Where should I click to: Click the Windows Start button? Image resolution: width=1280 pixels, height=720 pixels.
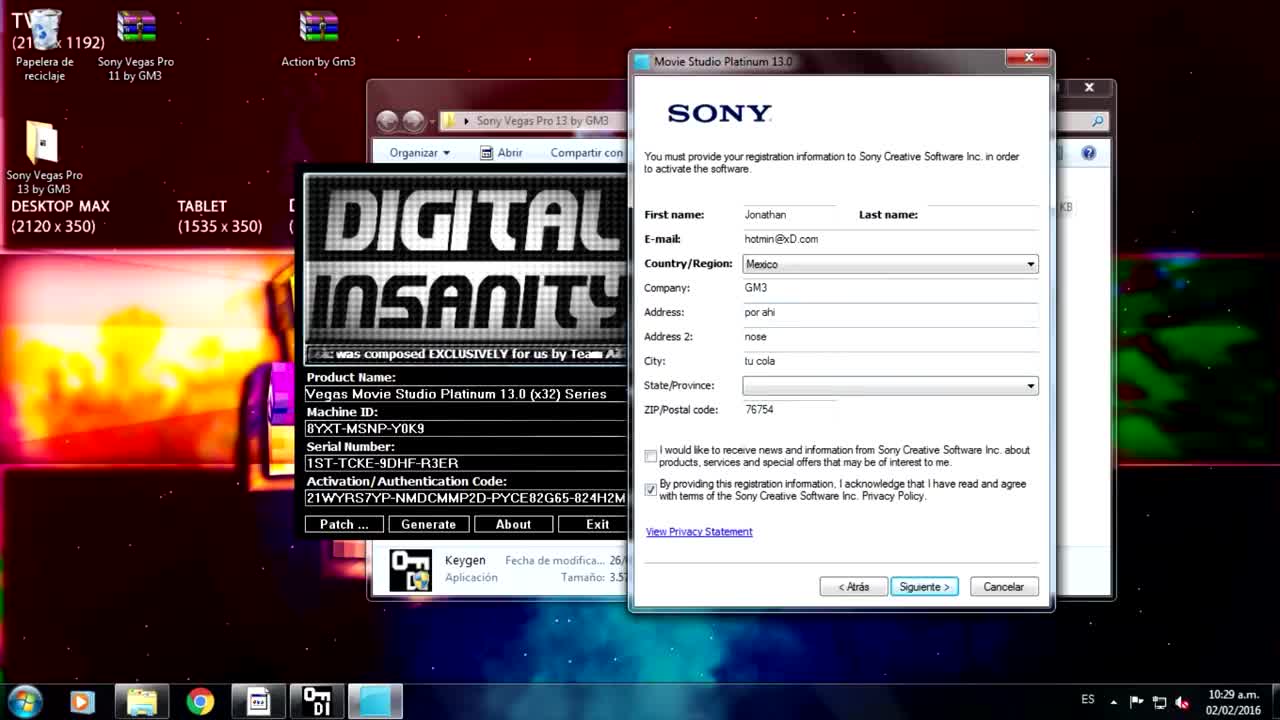pos(24,701)
